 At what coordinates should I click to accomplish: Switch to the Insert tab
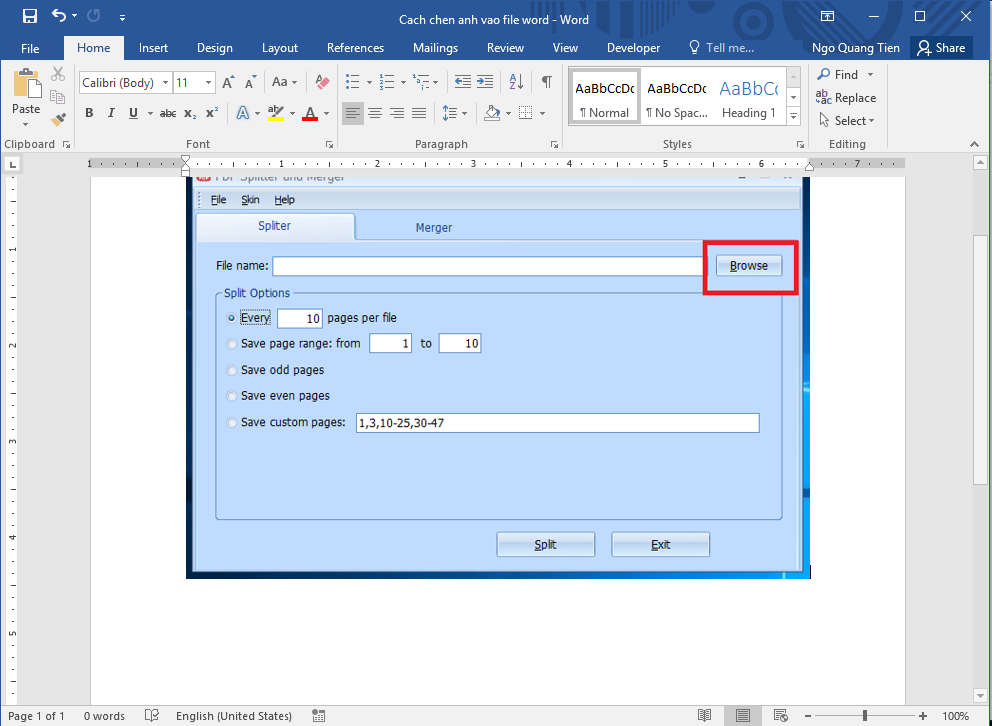click(x=153, y=48)
